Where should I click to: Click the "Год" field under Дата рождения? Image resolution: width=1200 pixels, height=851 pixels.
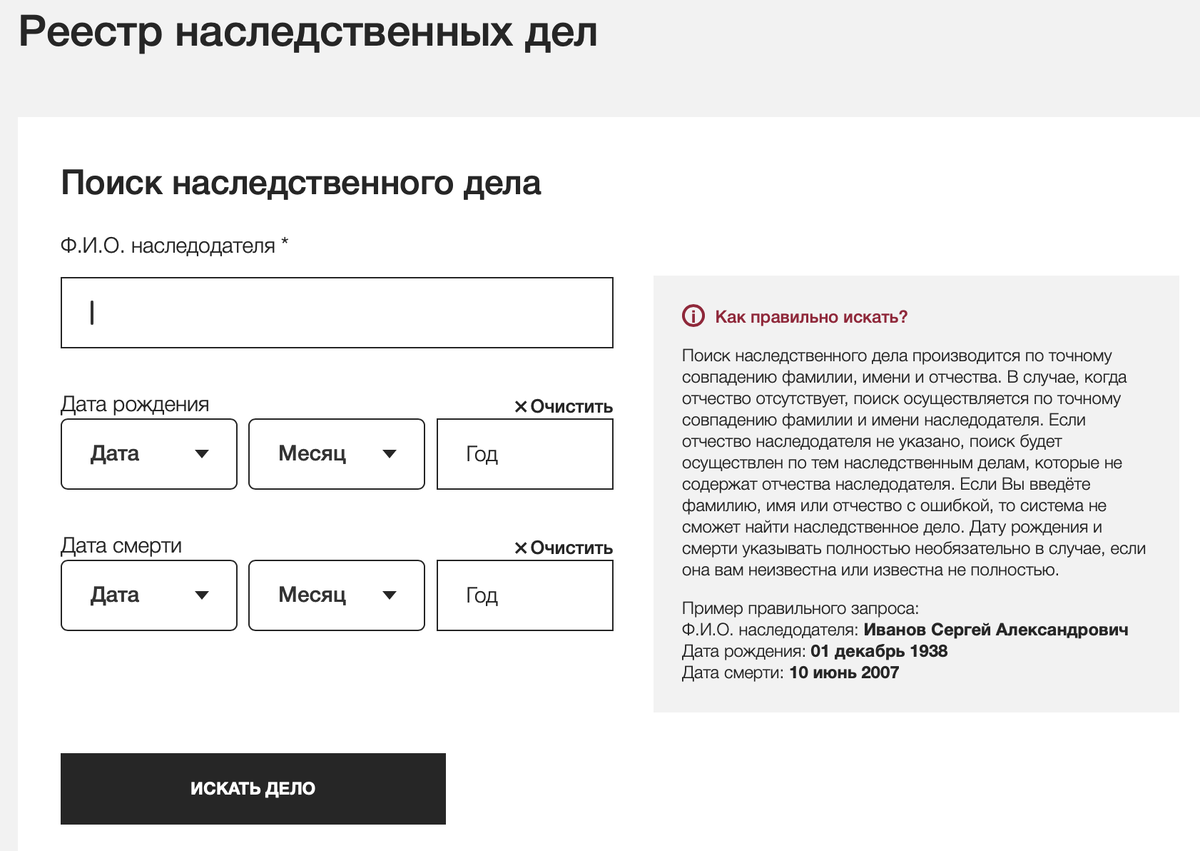524,454
